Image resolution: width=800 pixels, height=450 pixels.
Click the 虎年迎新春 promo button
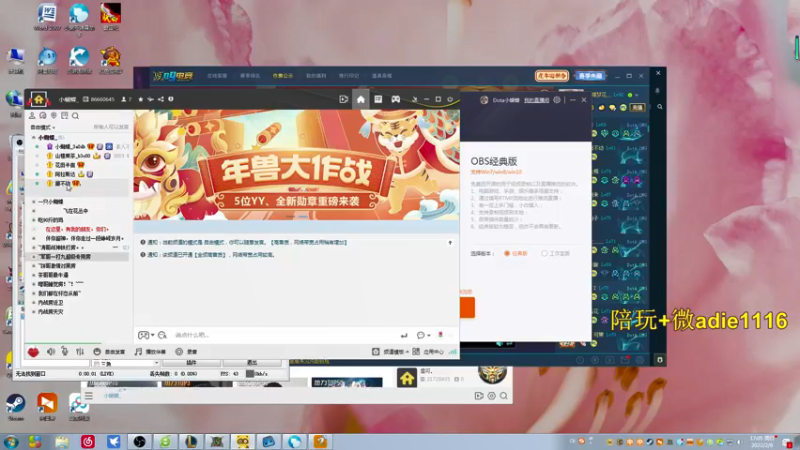coord(552,76)
